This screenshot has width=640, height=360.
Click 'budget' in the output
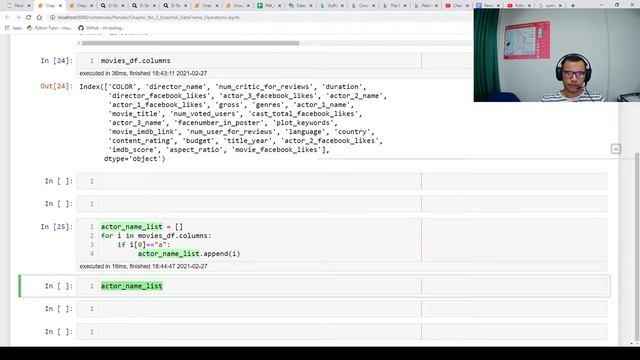(x=198, y=140)
